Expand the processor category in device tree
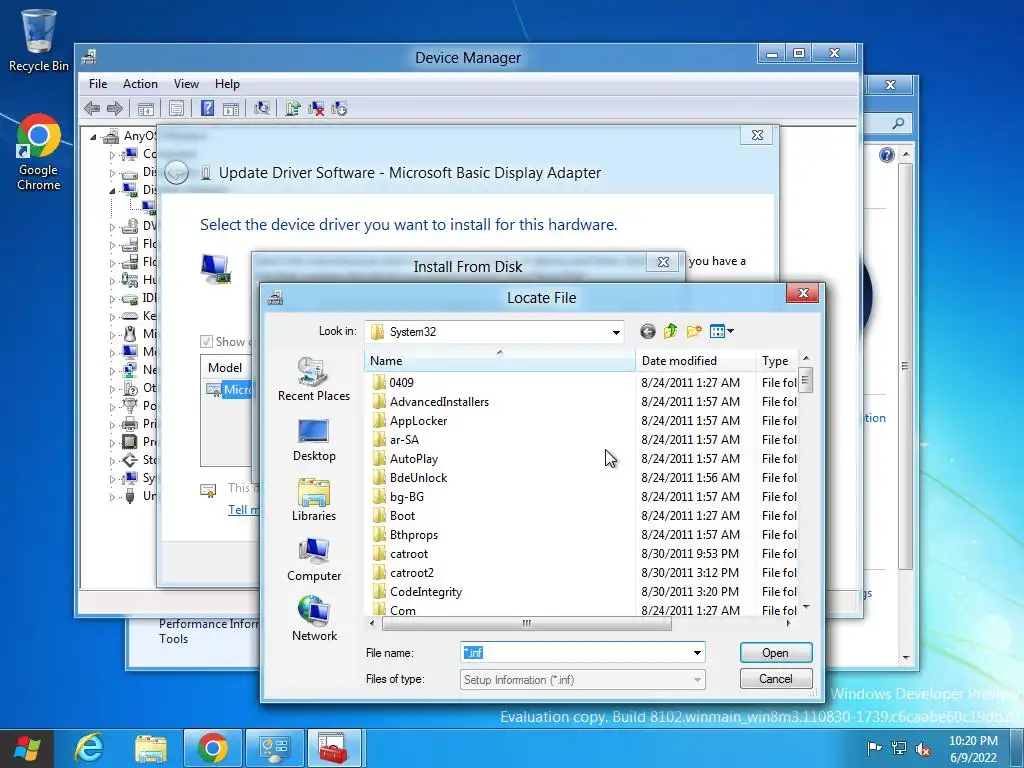1024x768 pixels. click(112, 443)
